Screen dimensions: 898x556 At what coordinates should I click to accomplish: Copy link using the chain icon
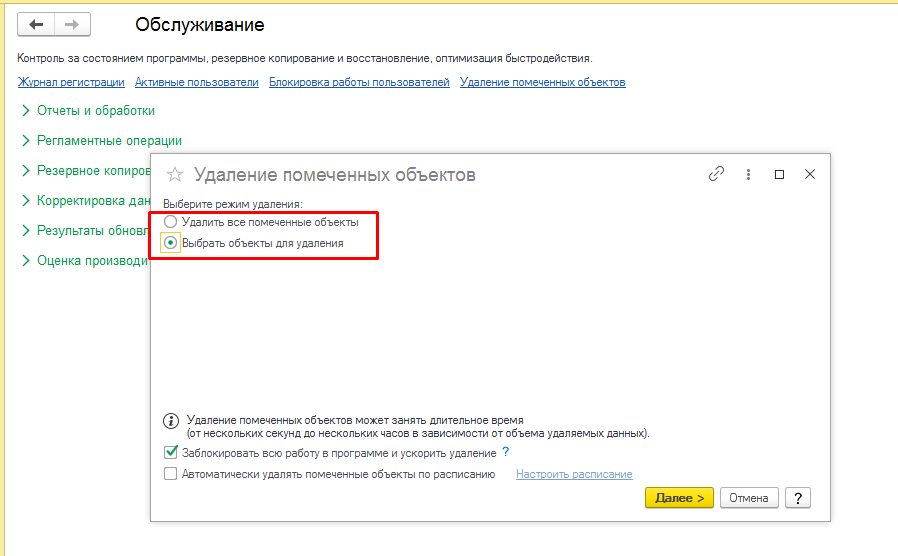(716, 174)
